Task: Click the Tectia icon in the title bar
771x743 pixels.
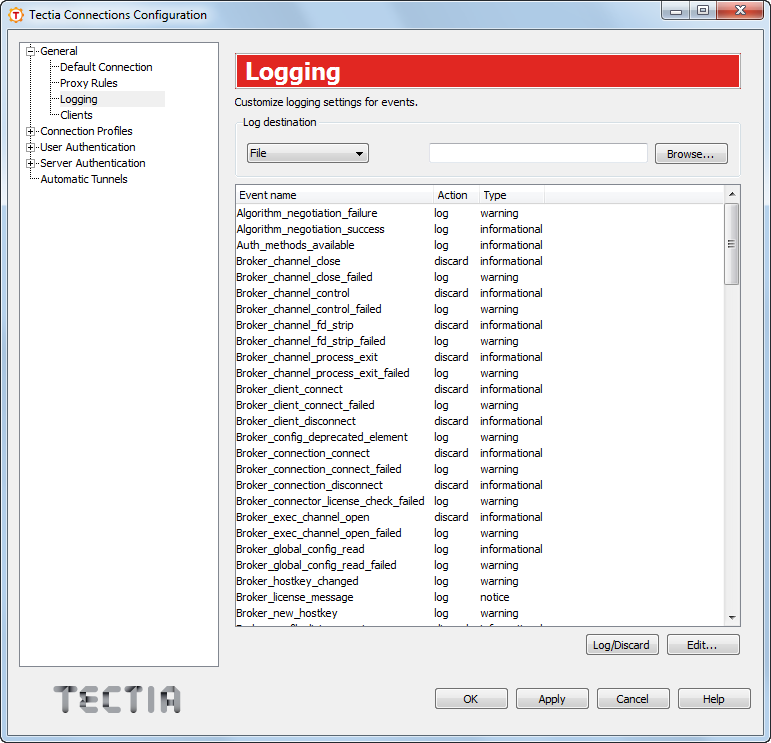Action: 16,15
